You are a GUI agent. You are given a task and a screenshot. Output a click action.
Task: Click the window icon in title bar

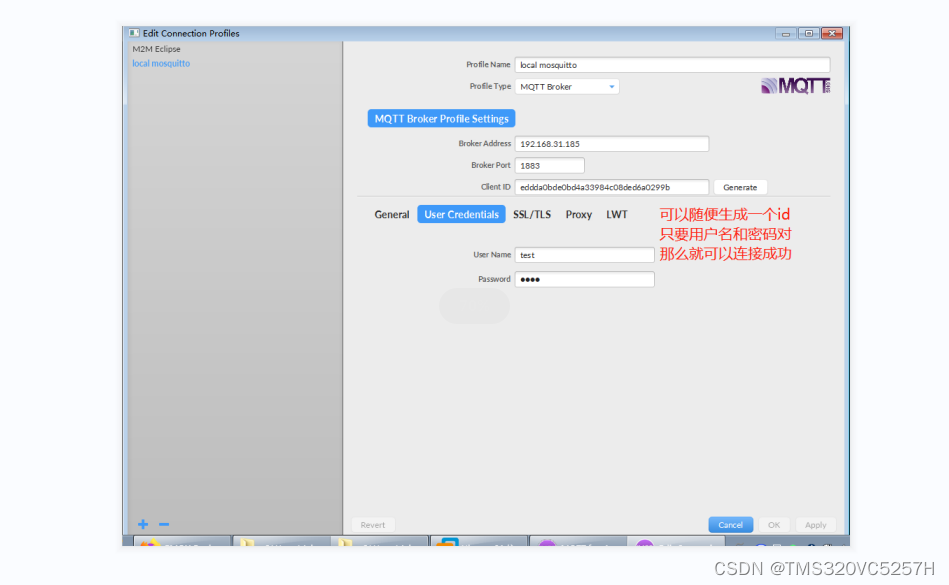134,33
